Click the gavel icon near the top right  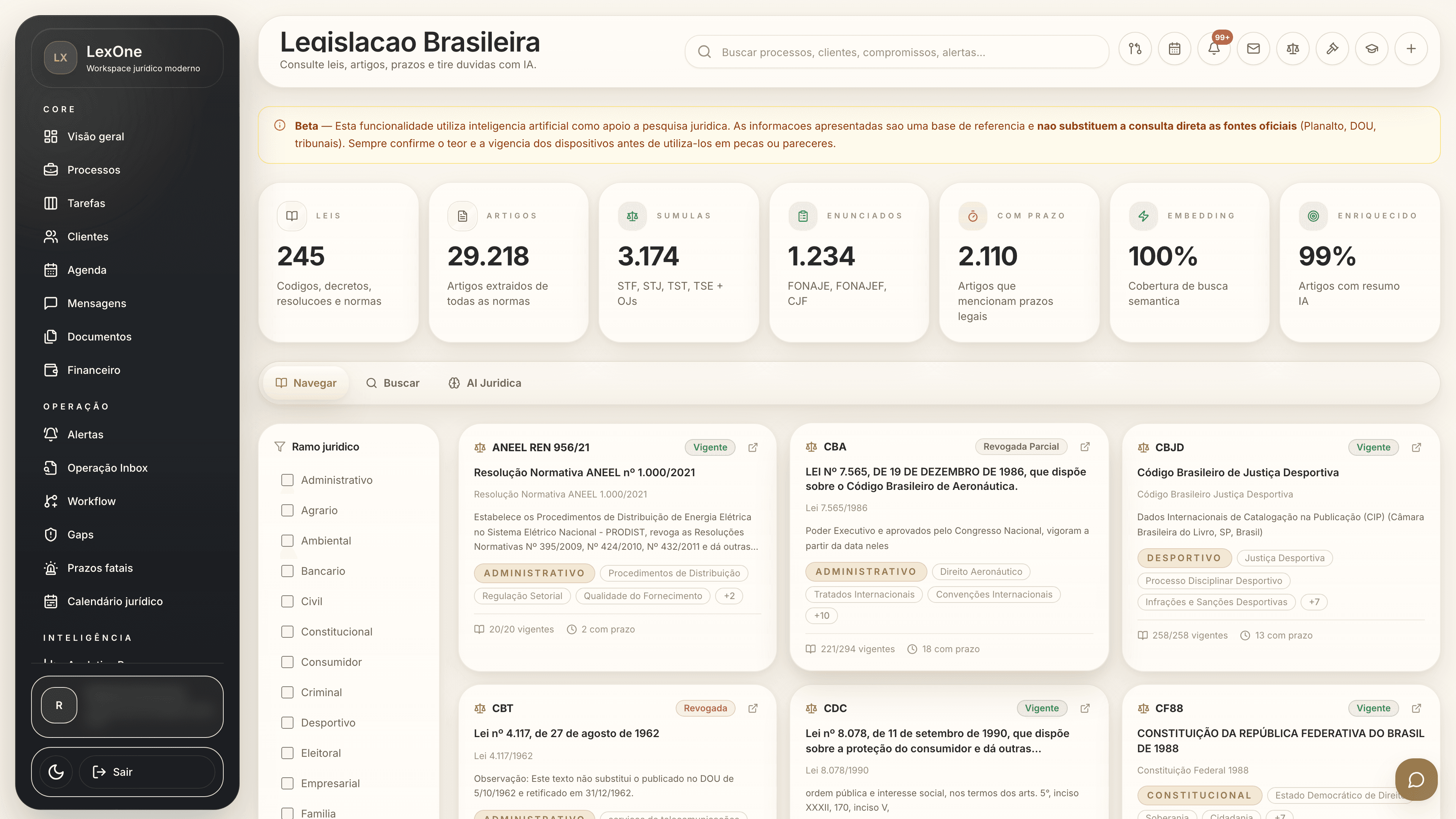pyautogui.click(x=1332, y=49)
